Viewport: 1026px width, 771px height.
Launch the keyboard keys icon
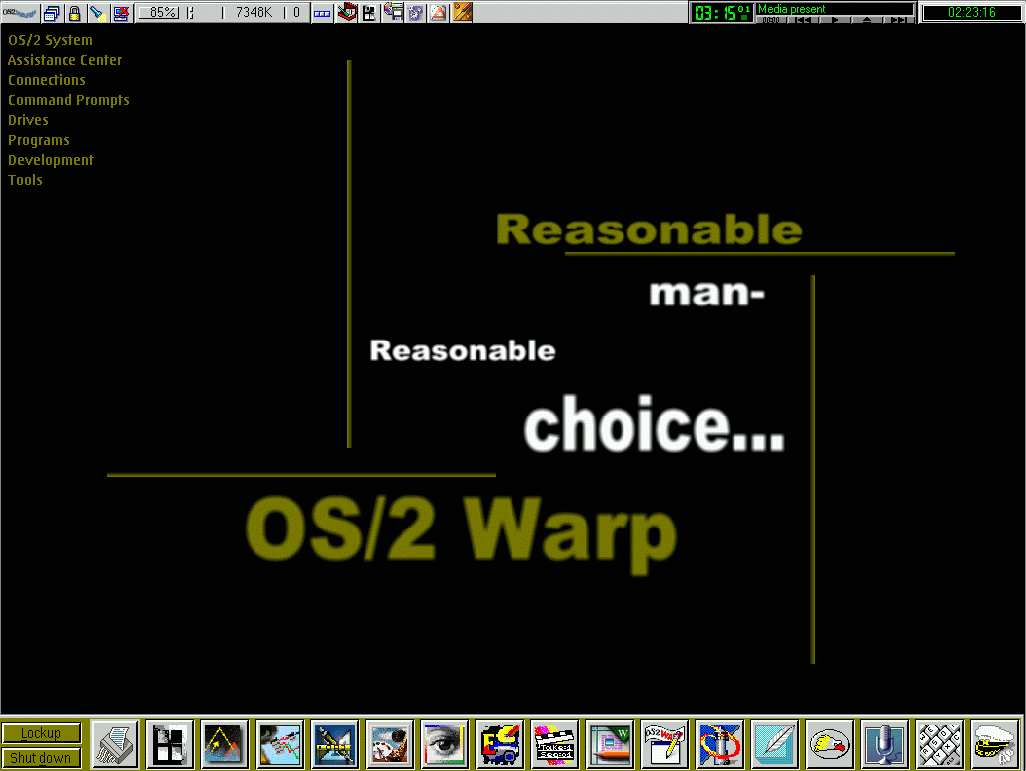pos(940,744)
